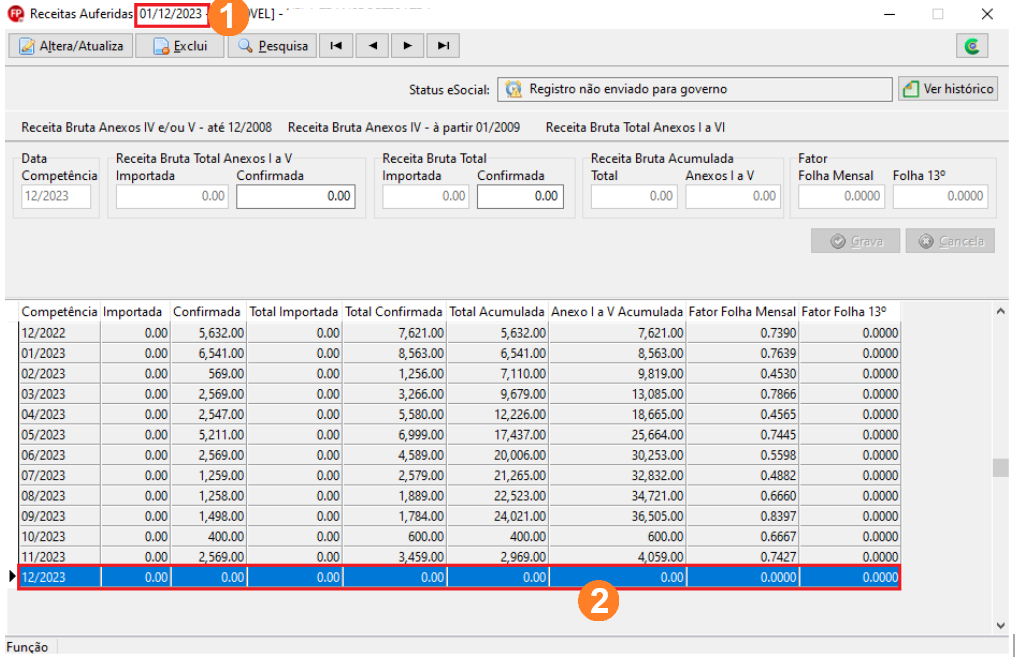
Task: Click the Altera/Atualiza edit button
Action: coord(70,46)
